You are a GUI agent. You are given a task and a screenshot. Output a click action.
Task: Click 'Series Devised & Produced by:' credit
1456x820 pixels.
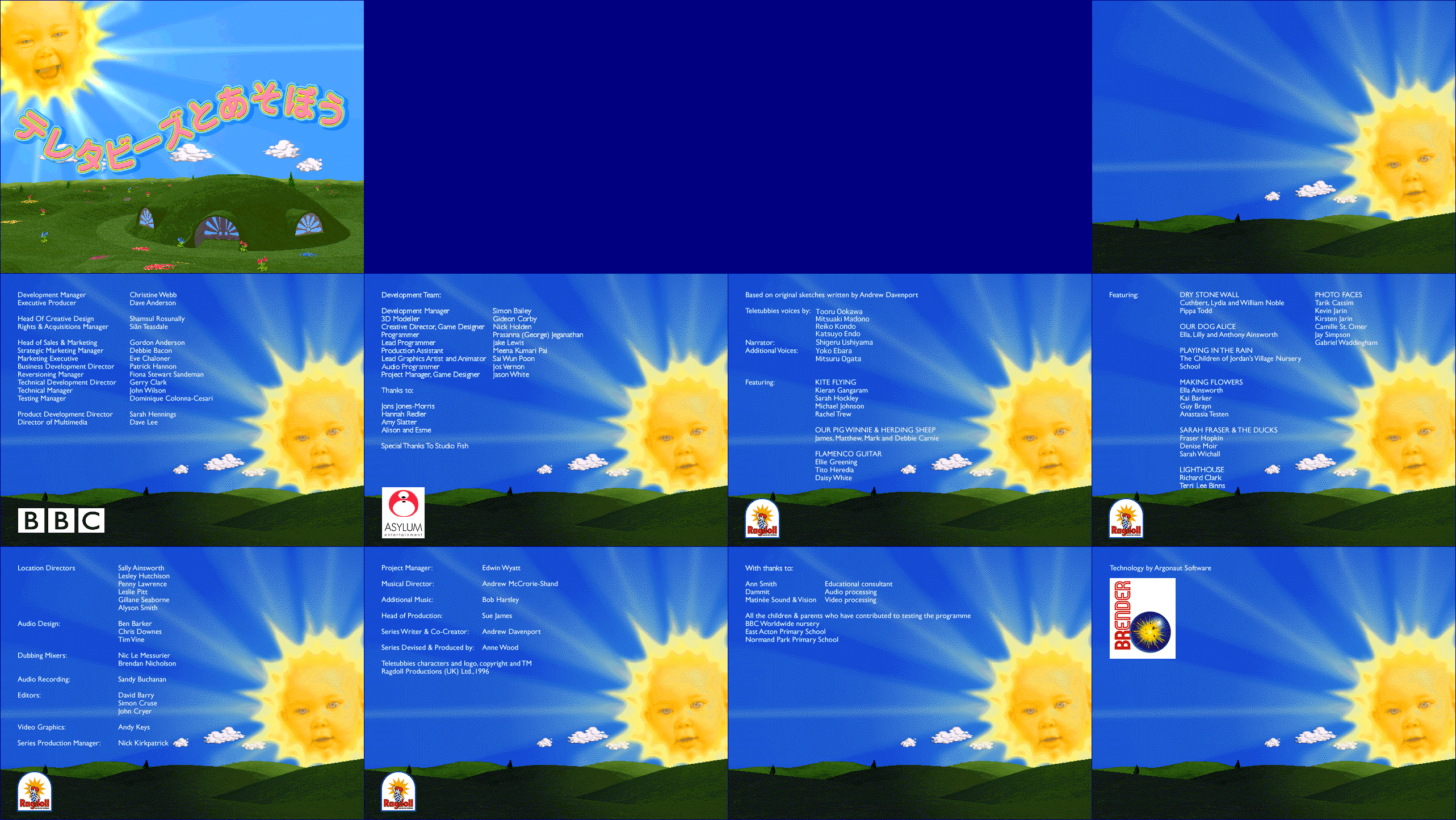pos(427,647)
